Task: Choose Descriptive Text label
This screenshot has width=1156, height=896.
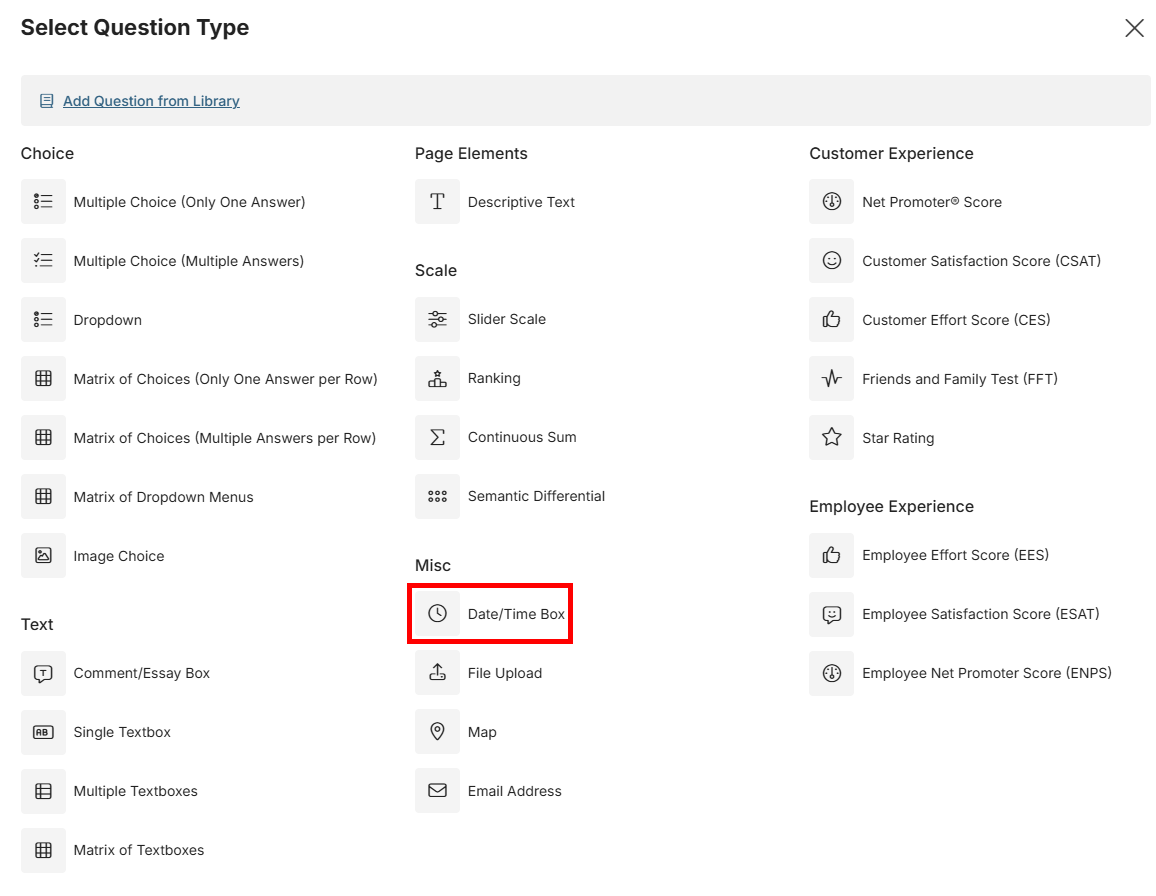Action: [521, 202]
